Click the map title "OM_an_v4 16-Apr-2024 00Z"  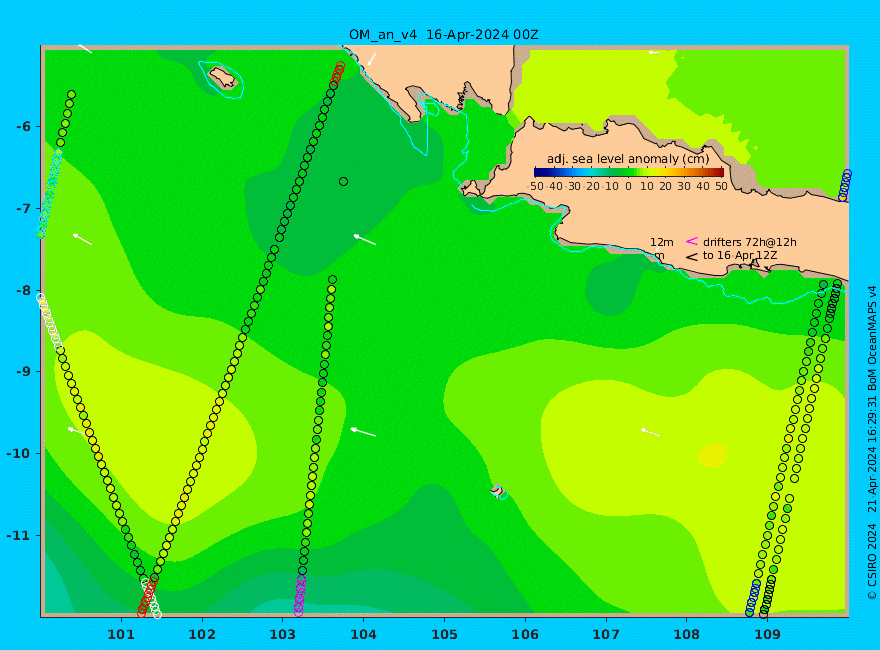click(443, 34)
